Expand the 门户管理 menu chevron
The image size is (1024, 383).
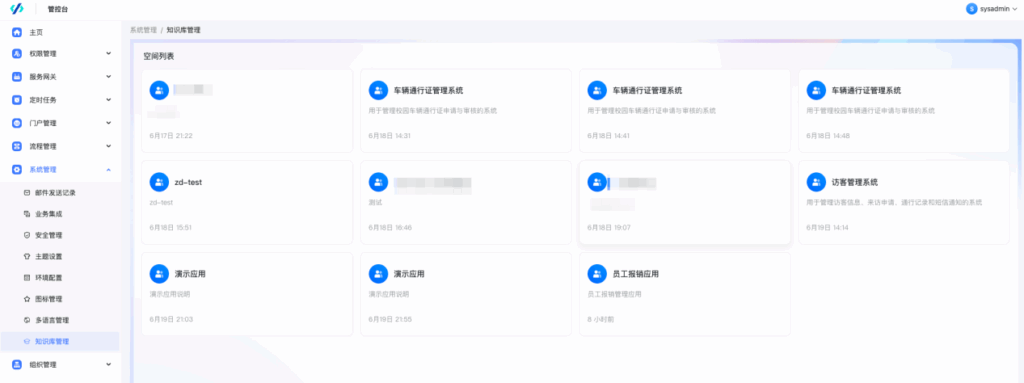coord(108,123)
